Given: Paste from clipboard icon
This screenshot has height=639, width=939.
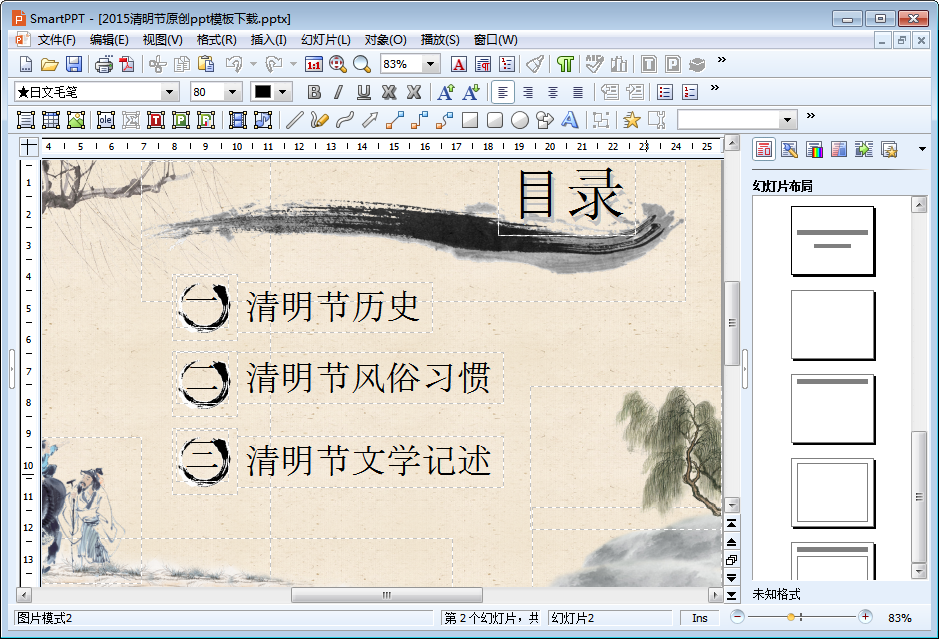Looking at the screenshot, I should click(x=206, y=64).
